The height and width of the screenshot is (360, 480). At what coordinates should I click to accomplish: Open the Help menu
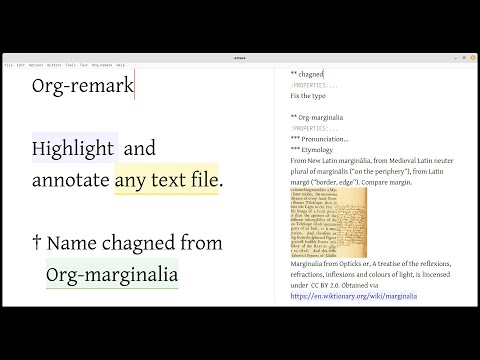(120, 65)
